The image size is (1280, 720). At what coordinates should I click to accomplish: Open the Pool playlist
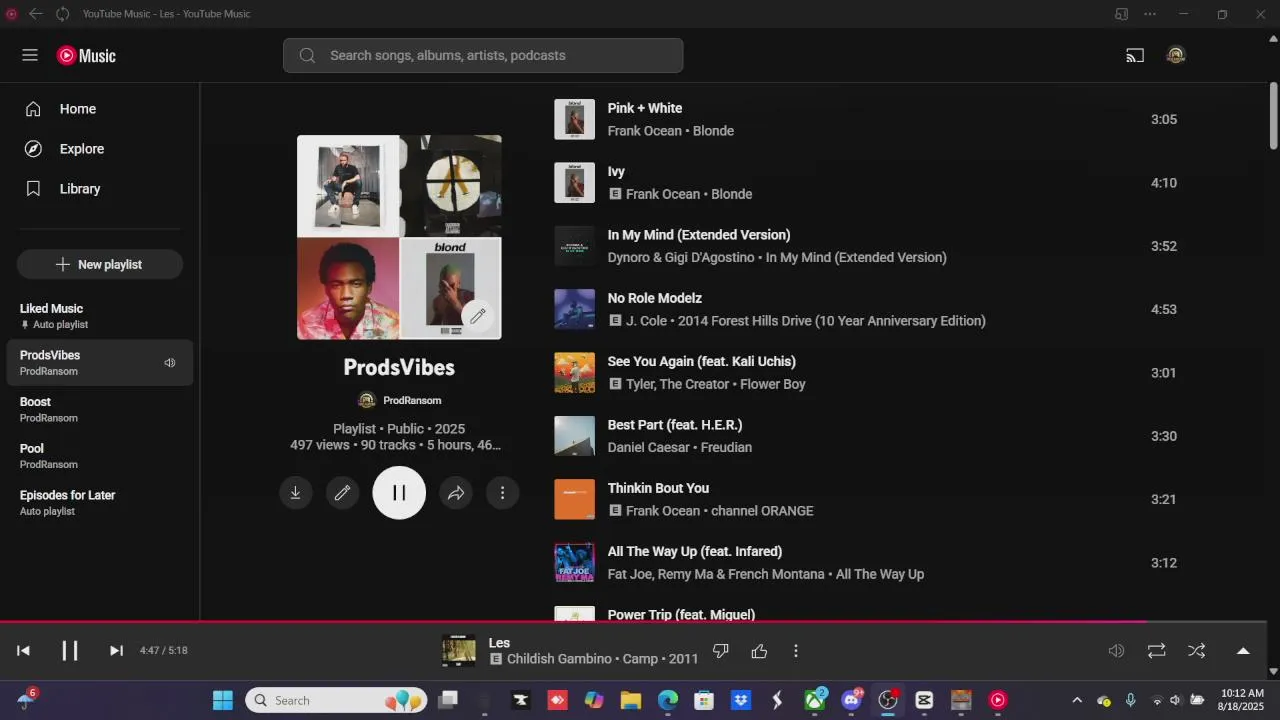100,456
